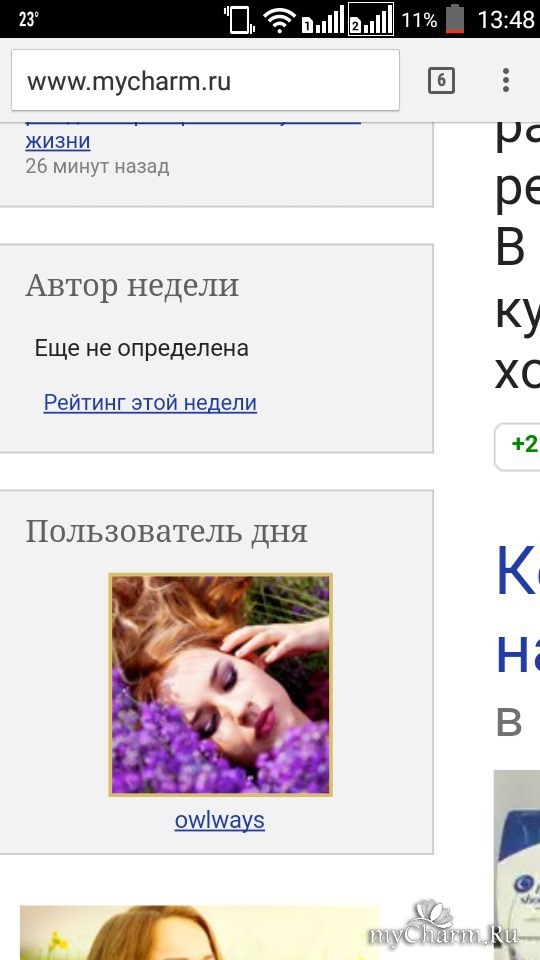
Task: Open the browser tabs counter showing 6
Action: 441,80
